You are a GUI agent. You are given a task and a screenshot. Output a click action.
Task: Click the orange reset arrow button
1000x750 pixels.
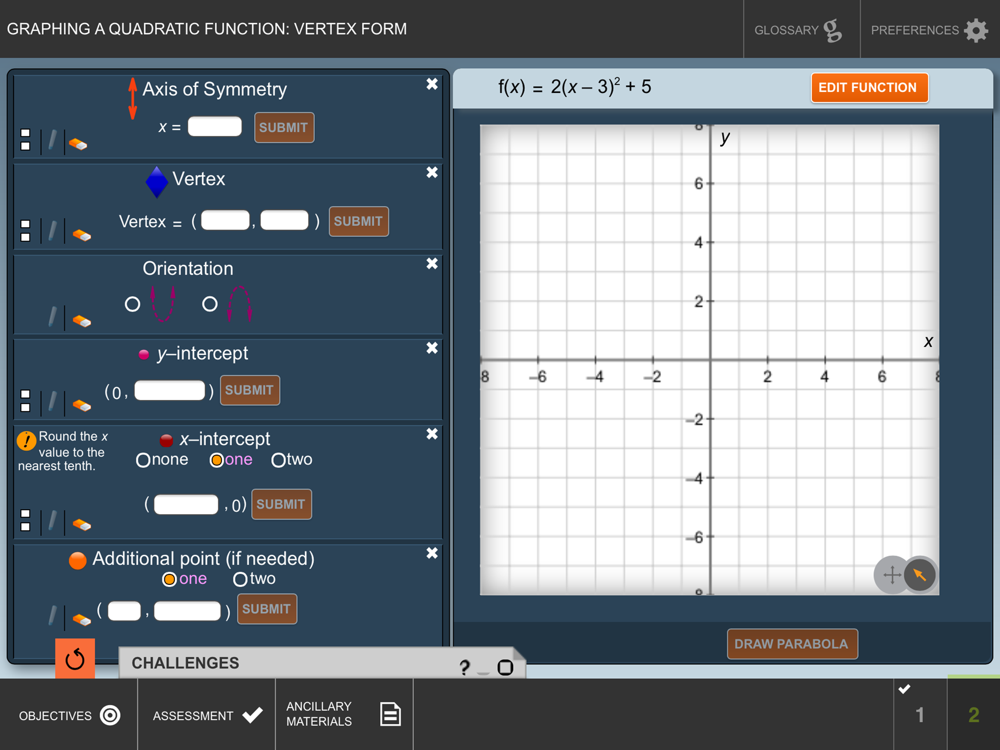75,658
